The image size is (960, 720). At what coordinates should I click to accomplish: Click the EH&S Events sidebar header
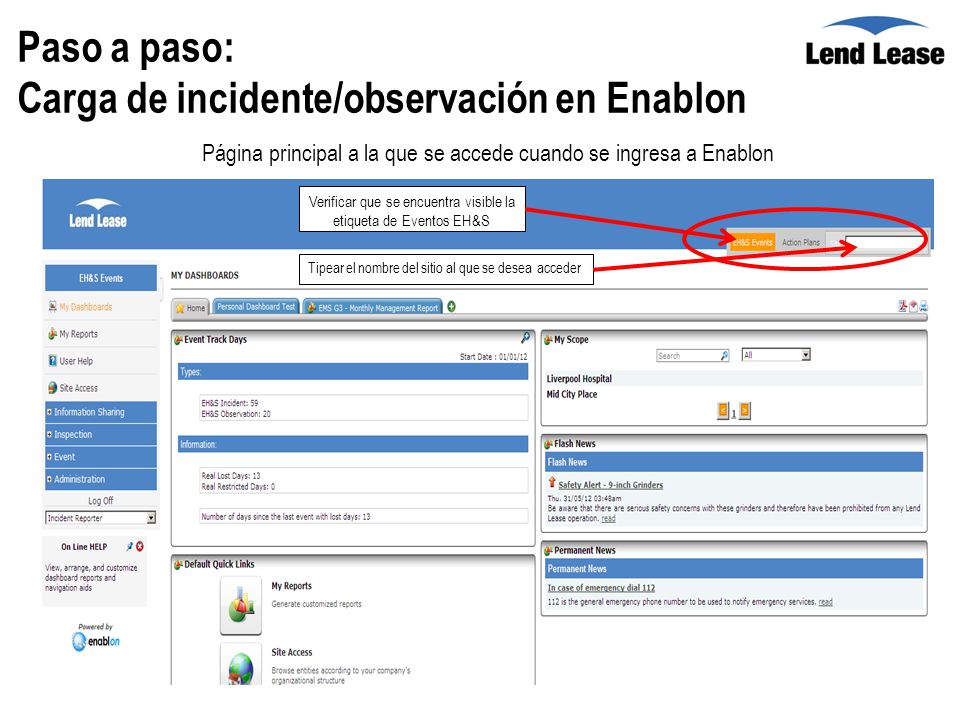coord(101,278)
